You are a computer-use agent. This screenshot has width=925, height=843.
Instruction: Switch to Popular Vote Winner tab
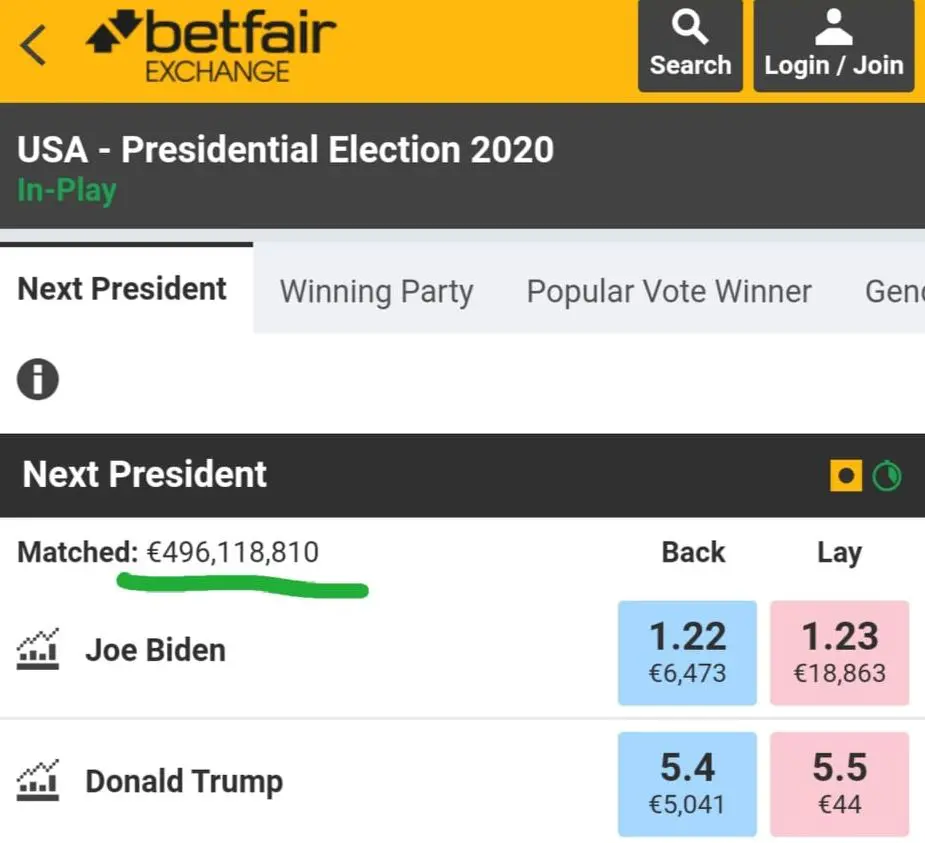(669, 291)
